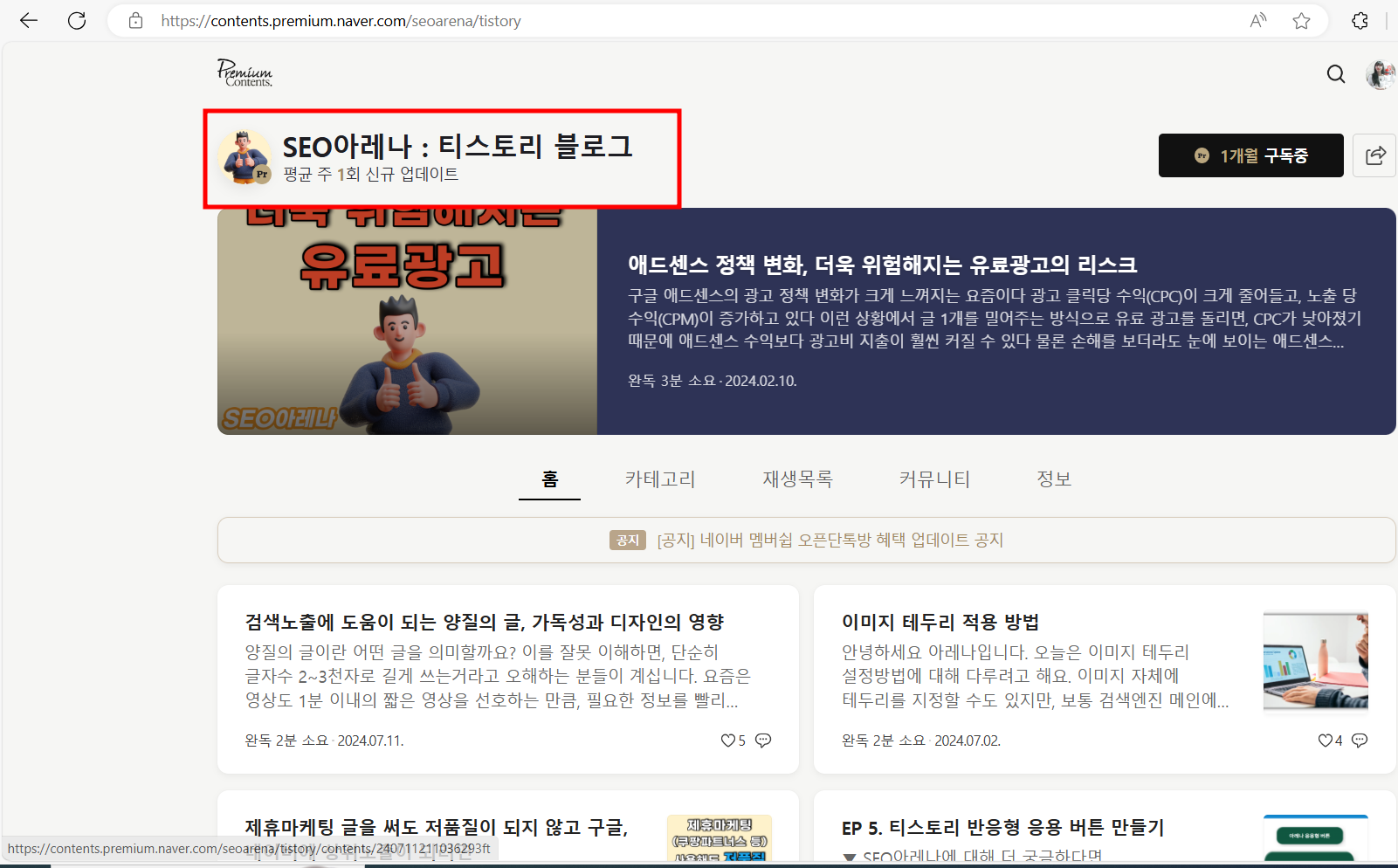The height and width of the screenshot is (868, 1398).
Task: Open comments on the 이미지 테두리 적용 방법 post
Action: pyautogui.click(x=1360, y=741)
